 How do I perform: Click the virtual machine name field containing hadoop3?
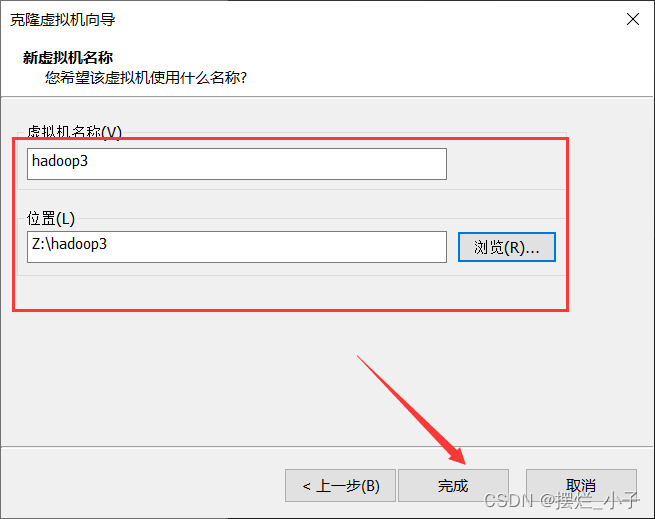click(237, 164)
